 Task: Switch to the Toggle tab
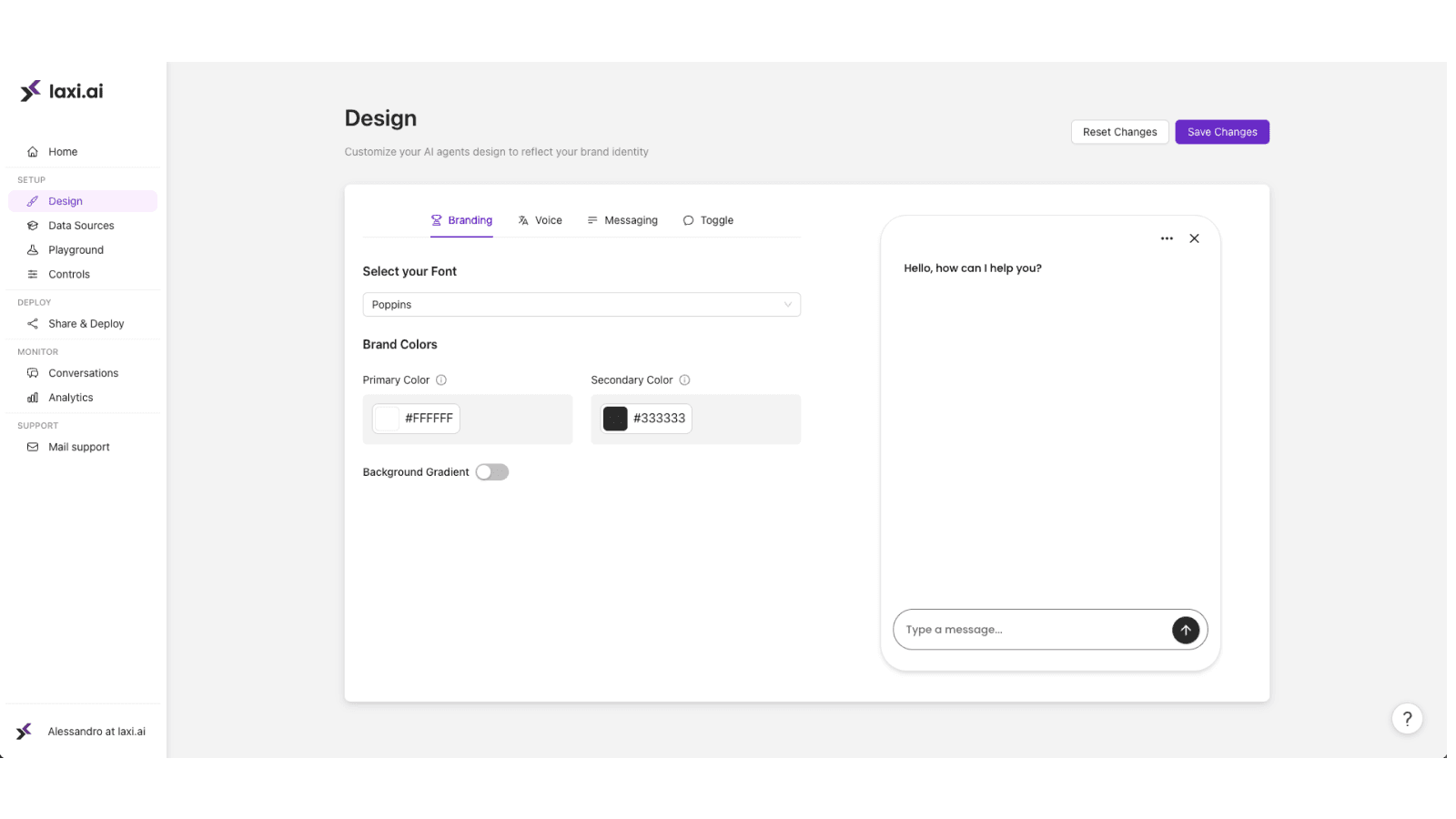(x=708, y=219)
